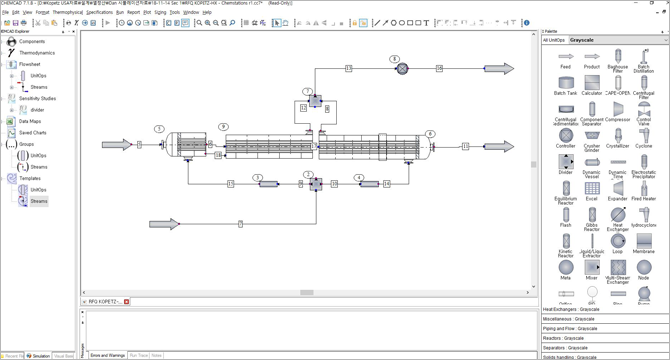
Task: Click the horizontal scrollbar thumb below flowsheet
Action: 307,293
